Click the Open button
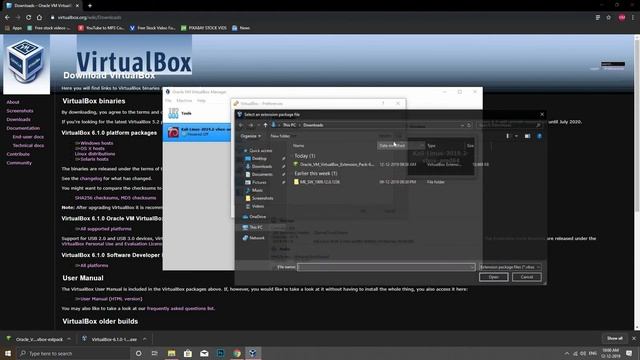The image size is (640, 360). click(x=493, y=277)
